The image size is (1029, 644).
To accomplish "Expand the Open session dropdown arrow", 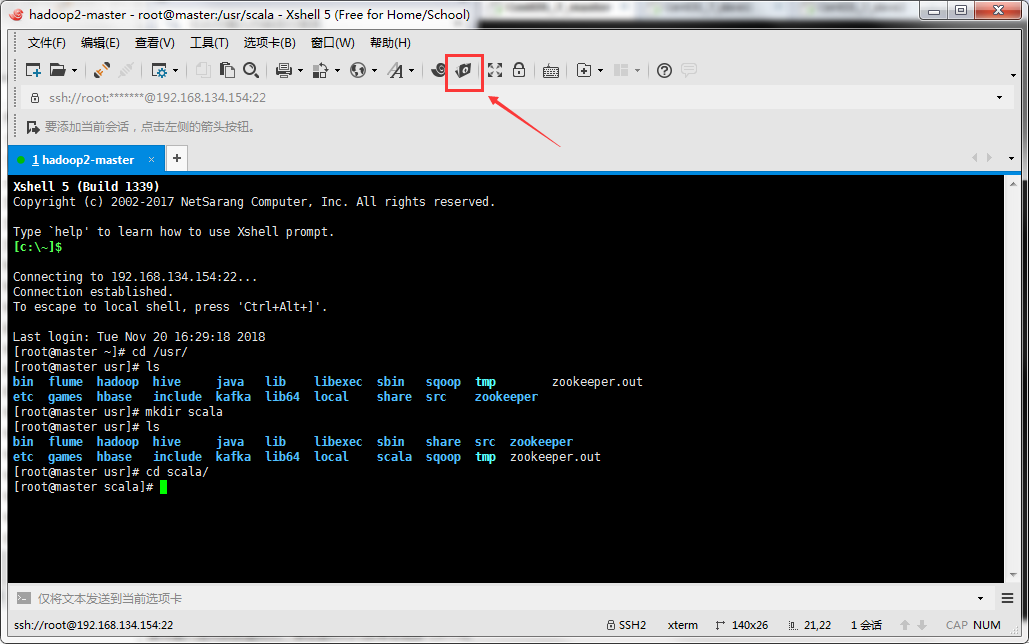I will coord(75,71).
